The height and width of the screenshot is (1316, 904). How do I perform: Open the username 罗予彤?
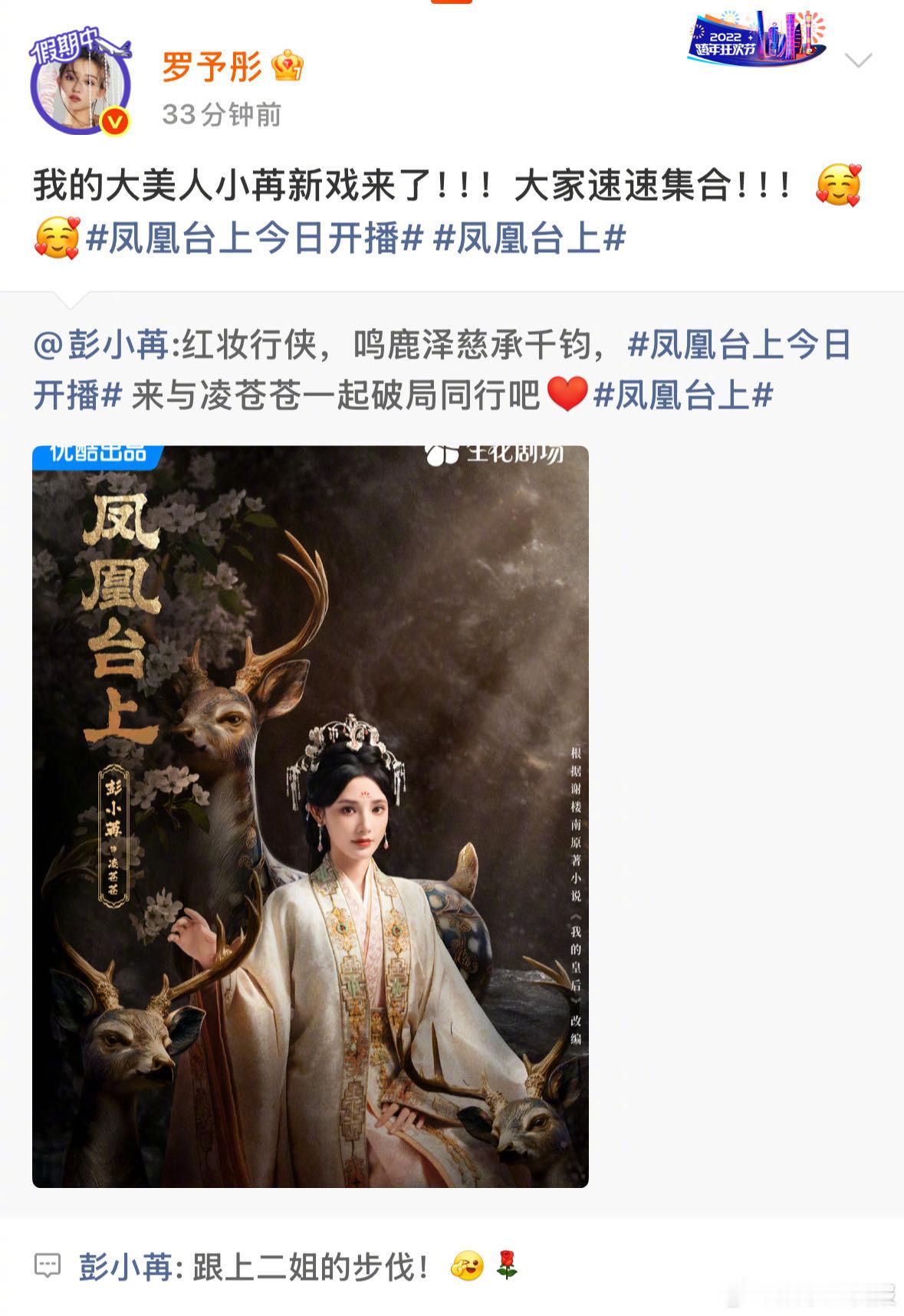click(x=212, y=67)
